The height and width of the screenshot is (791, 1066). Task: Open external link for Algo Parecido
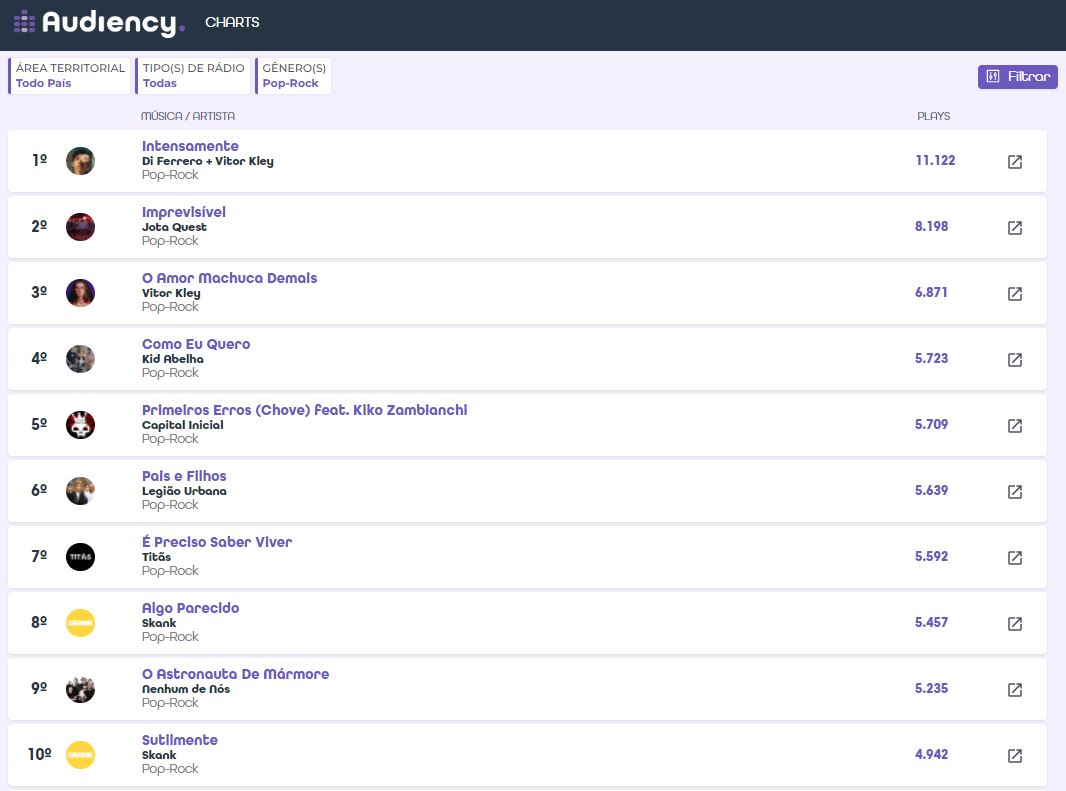(1014, 624)
